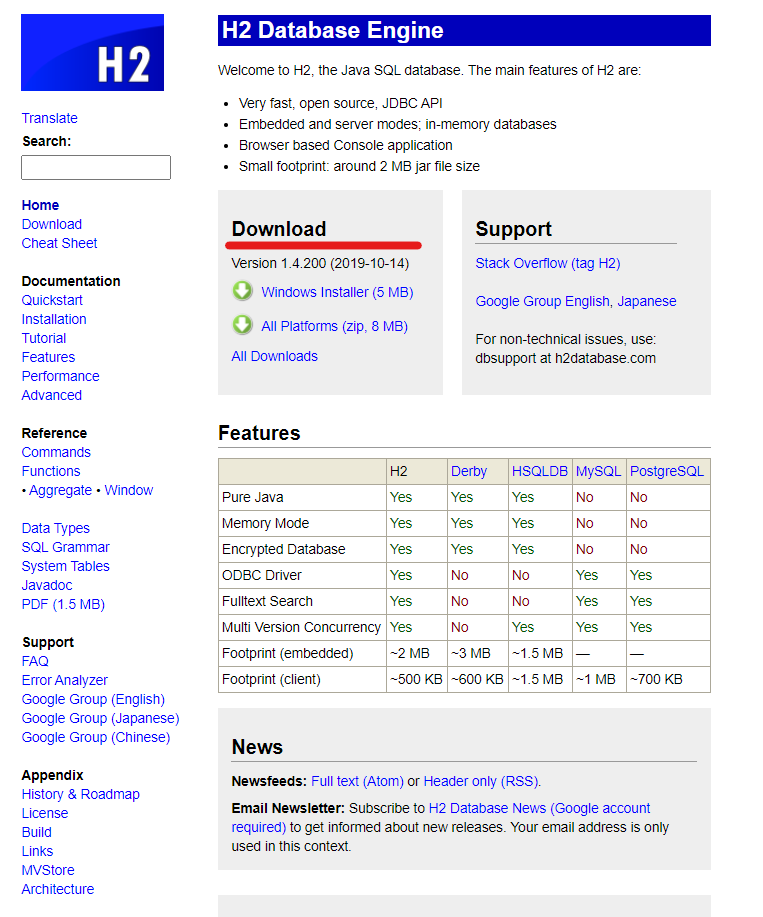Image resolution: width=763 pixels, height=917 pixels.
Task: Click the 'ODBC Driver' table row label
Action: 261,575
